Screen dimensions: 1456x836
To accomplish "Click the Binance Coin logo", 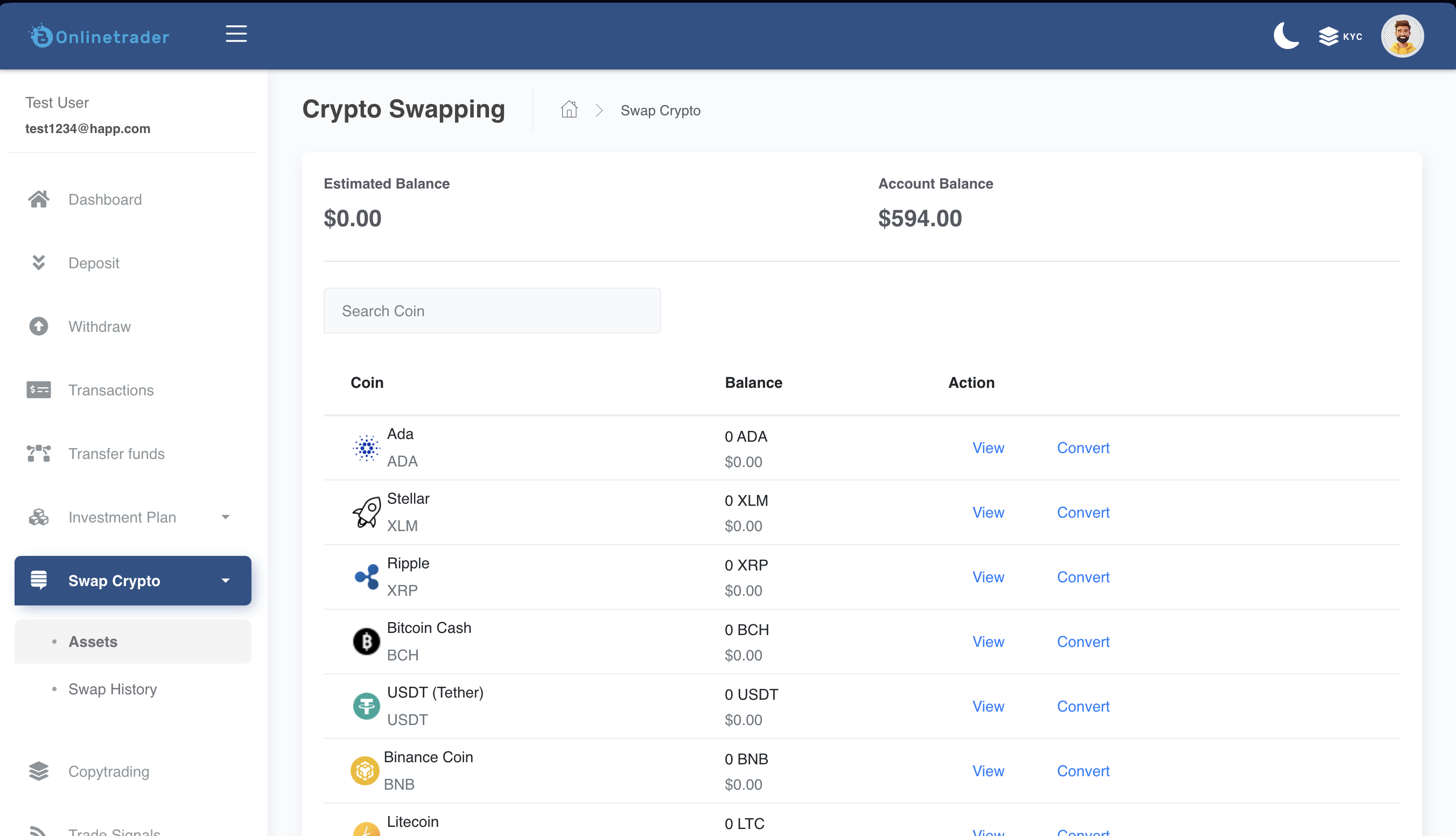I will coord(365,770).
